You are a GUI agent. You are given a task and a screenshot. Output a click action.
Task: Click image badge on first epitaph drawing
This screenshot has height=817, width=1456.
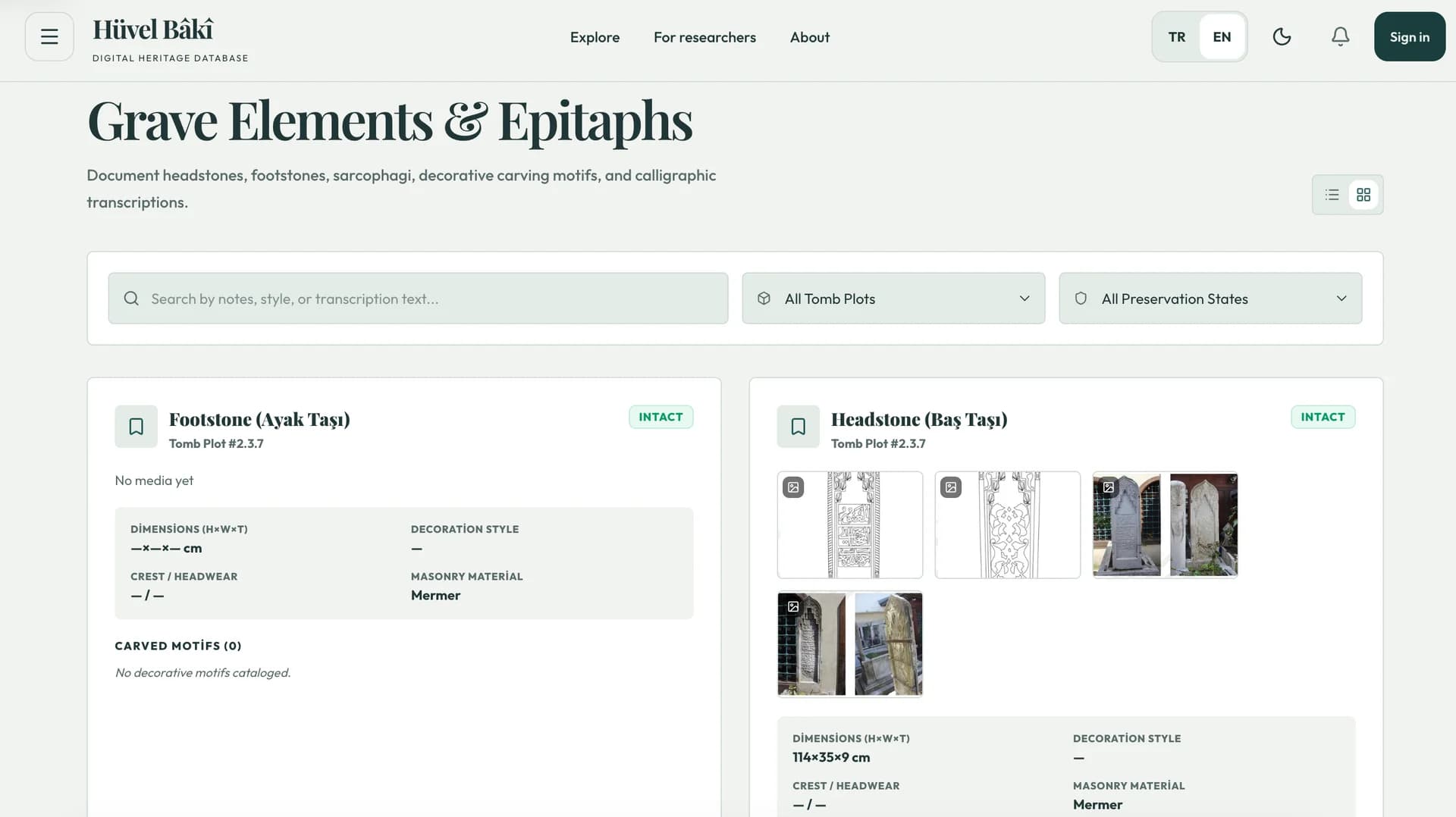coord(793,487)
